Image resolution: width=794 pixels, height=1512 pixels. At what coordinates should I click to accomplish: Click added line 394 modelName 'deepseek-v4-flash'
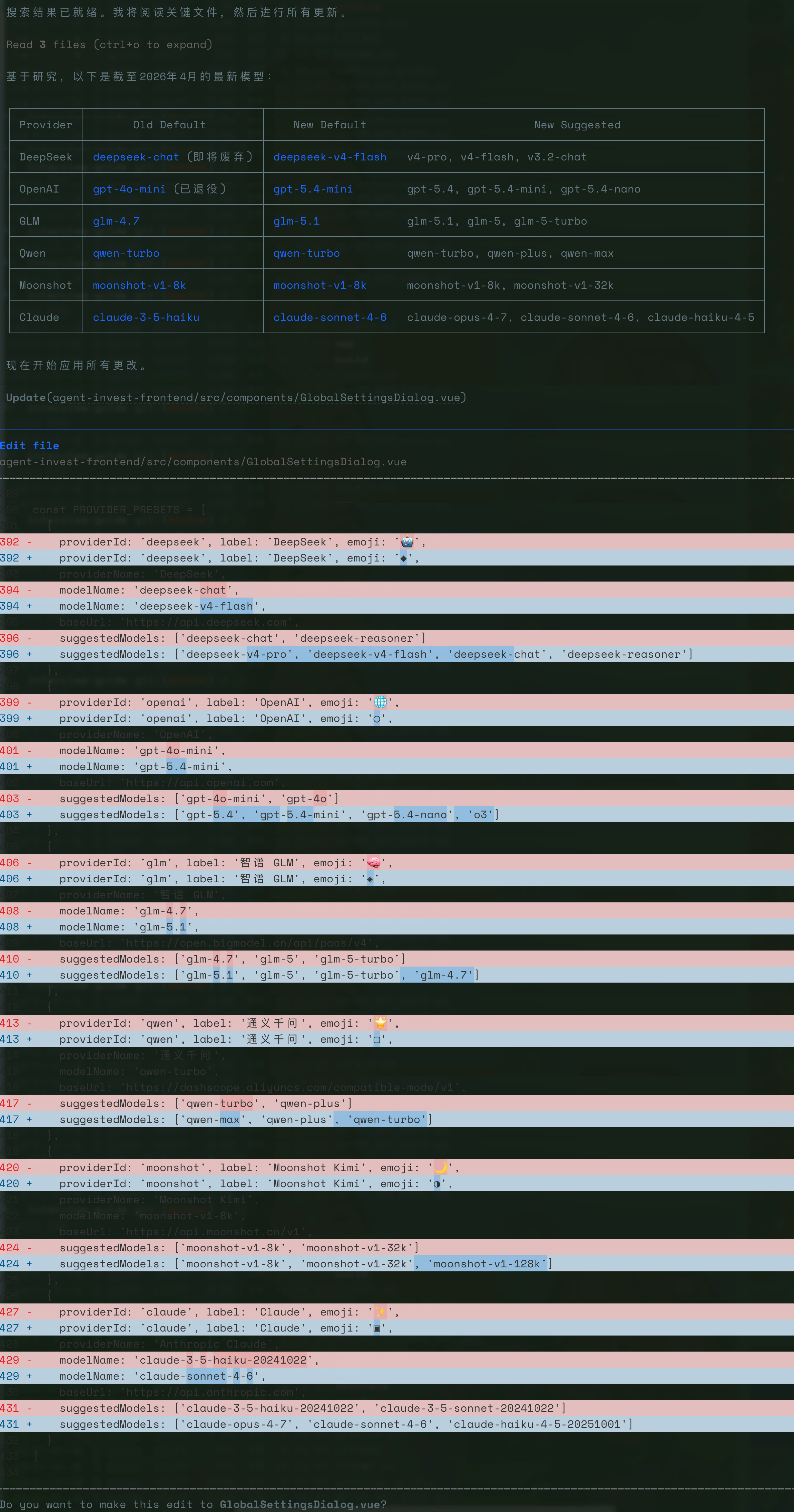pos(397,606)
